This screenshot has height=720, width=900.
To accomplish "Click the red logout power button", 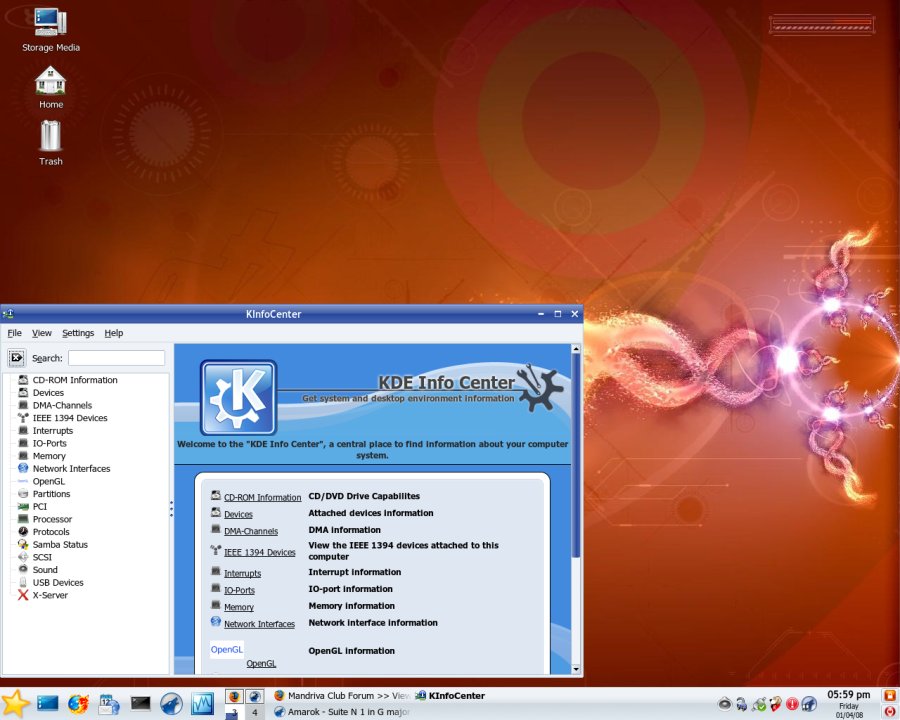I will point(891,711).
